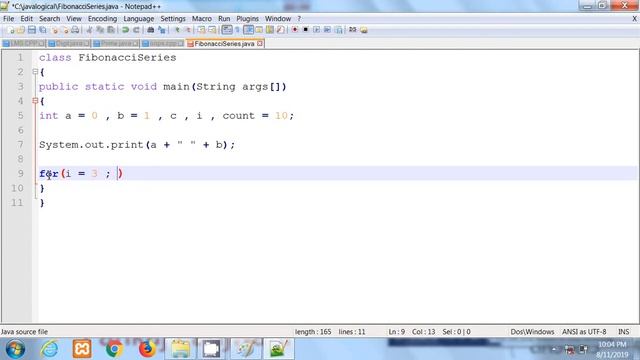
Task: Open the Edit menu
Action: point(27,19)
